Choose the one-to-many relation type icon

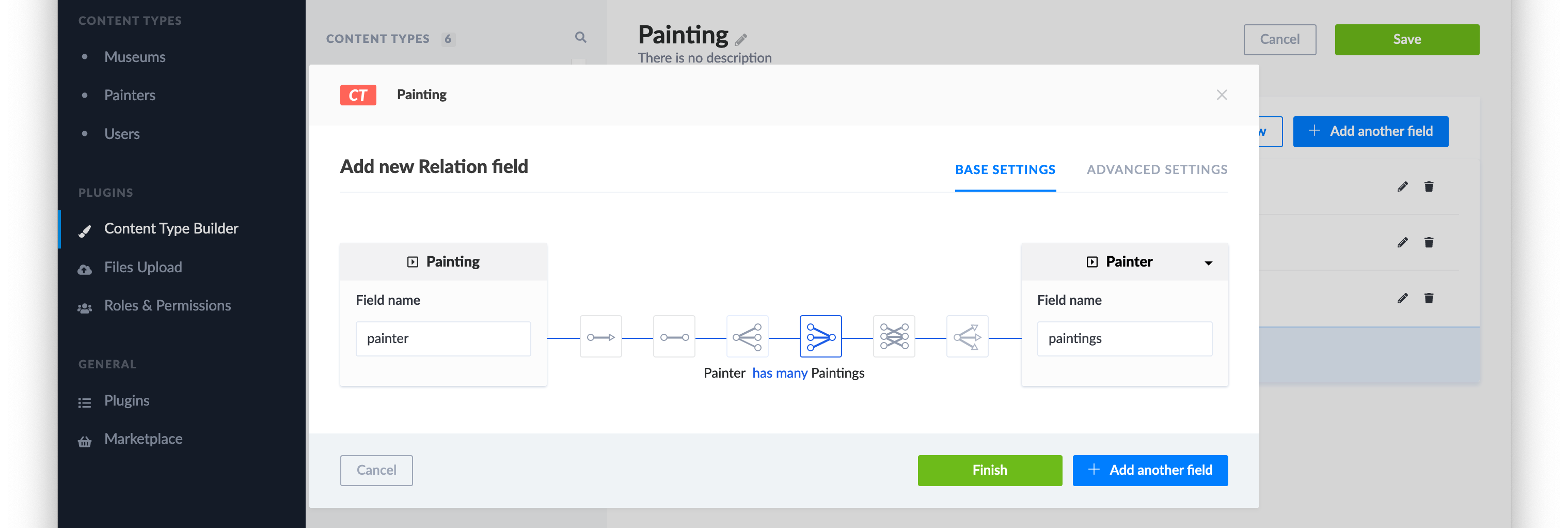pos(748,337)
